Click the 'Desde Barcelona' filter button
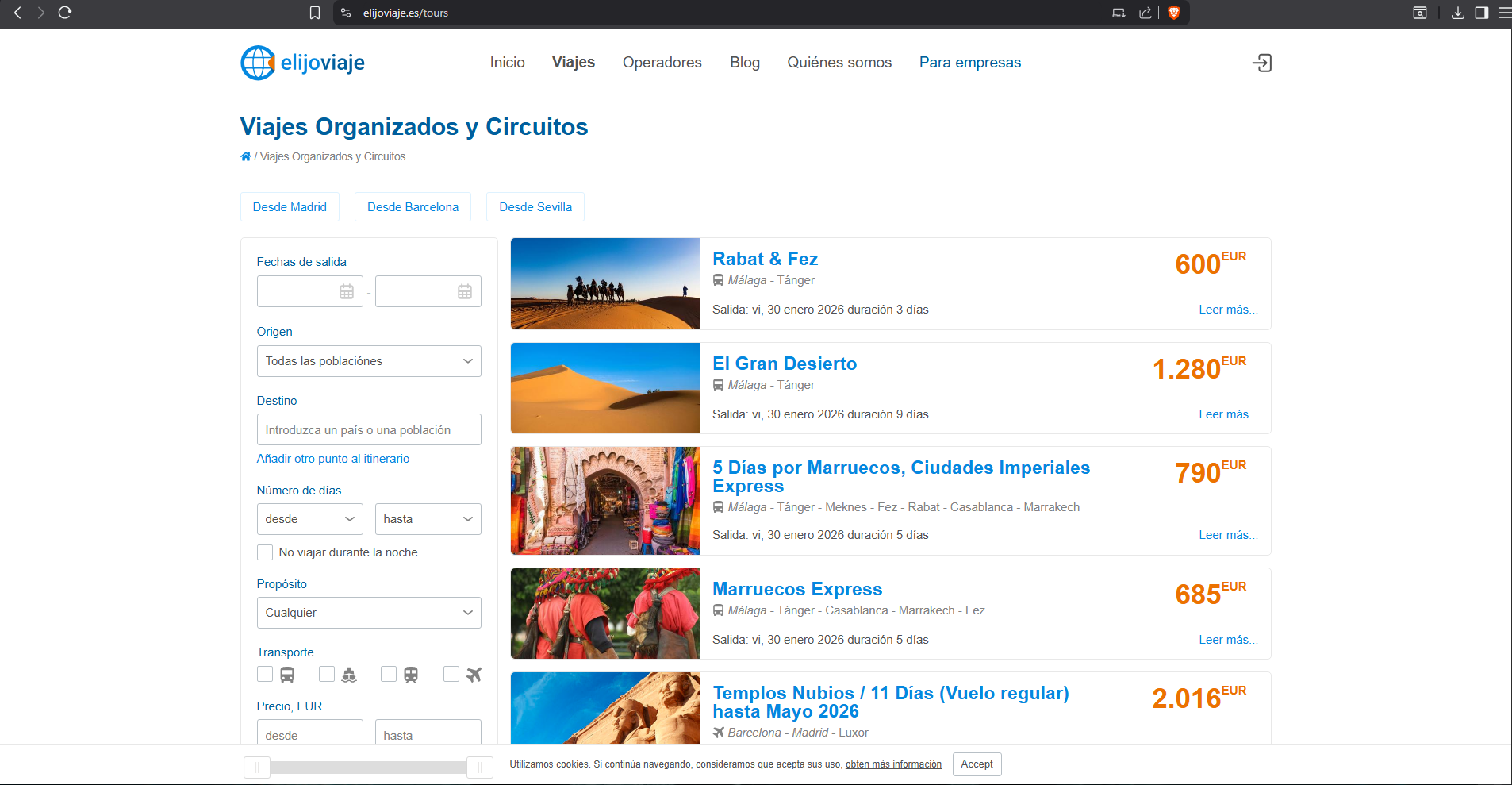Image resolution: width=1512 pixels, height=785 pixels. point(413,207)
